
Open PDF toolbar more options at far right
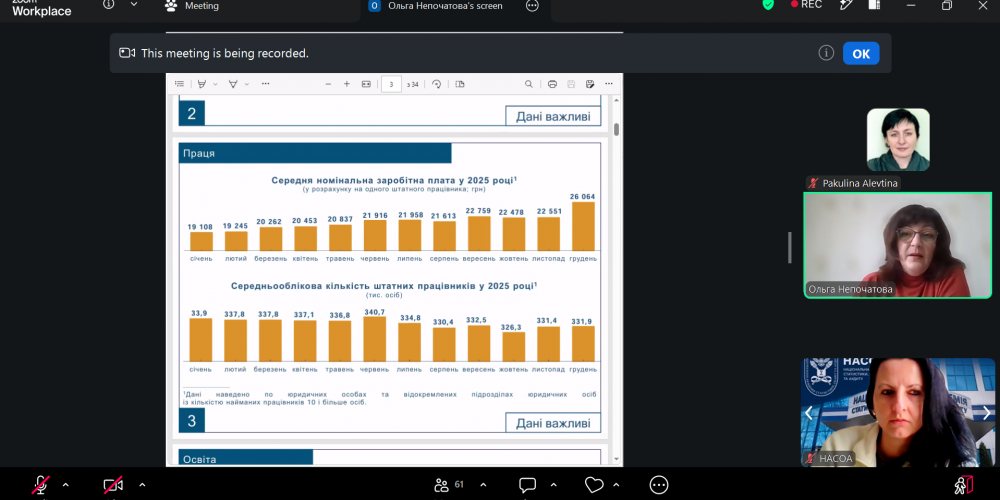609,84
